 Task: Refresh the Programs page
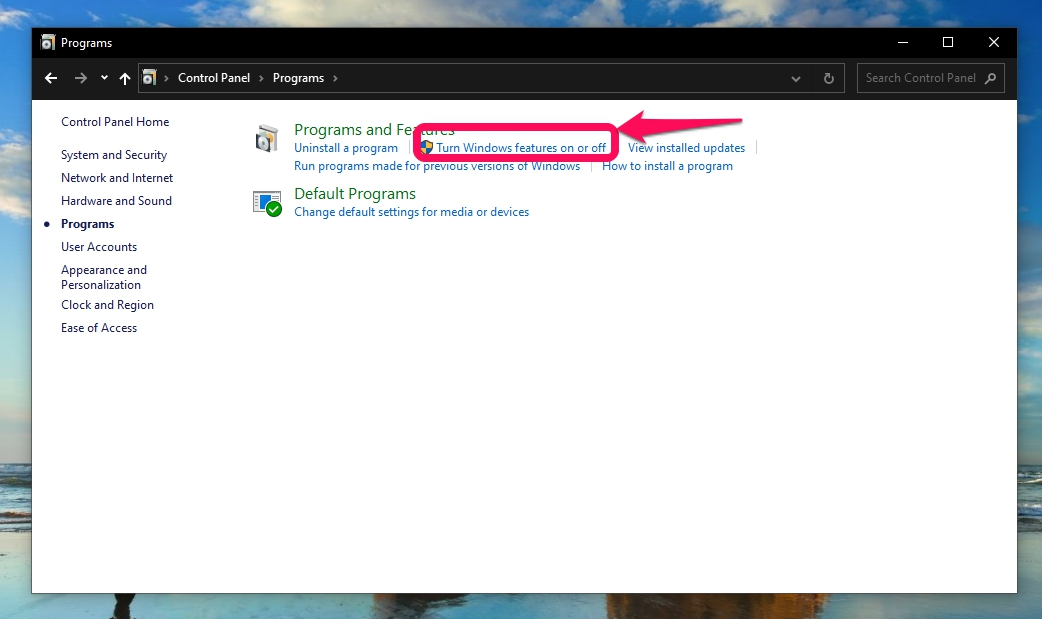click(829, 78)
